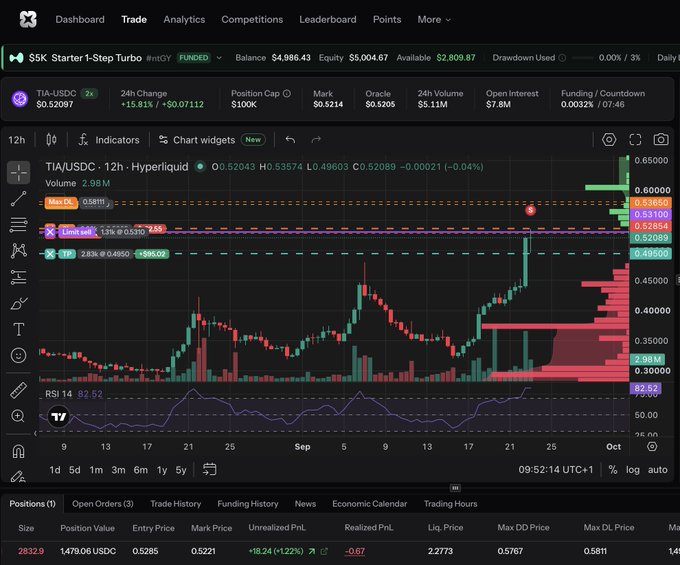
Task: Open the Points page
Action: [x=387, y=20]
